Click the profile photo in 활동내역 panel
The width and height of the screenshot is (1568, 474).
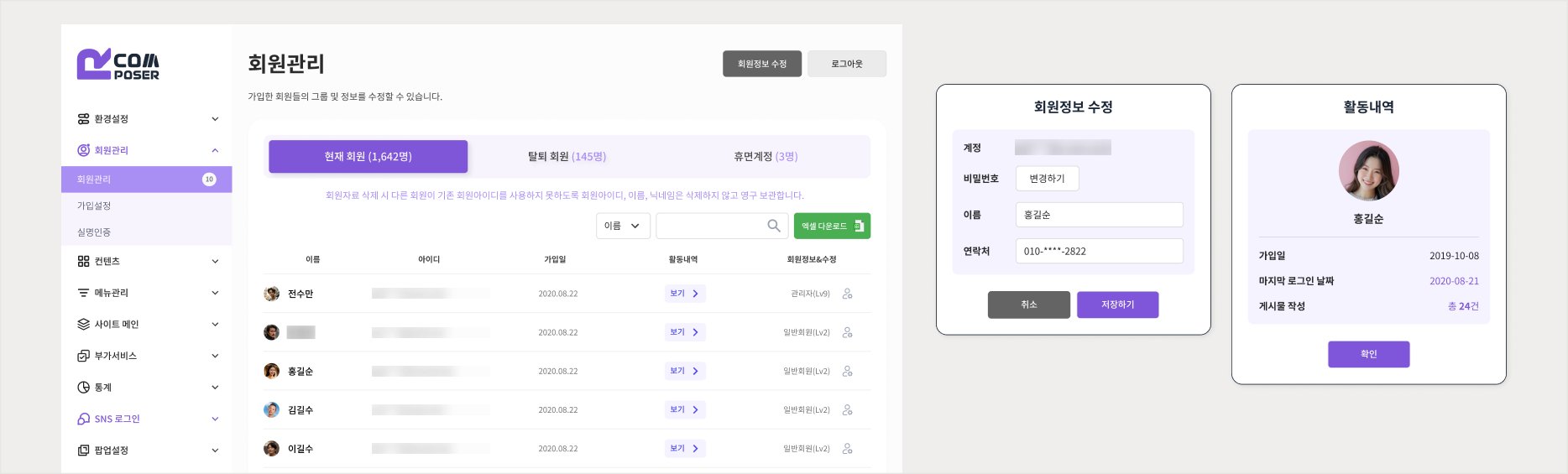[x=1368, y=170]
